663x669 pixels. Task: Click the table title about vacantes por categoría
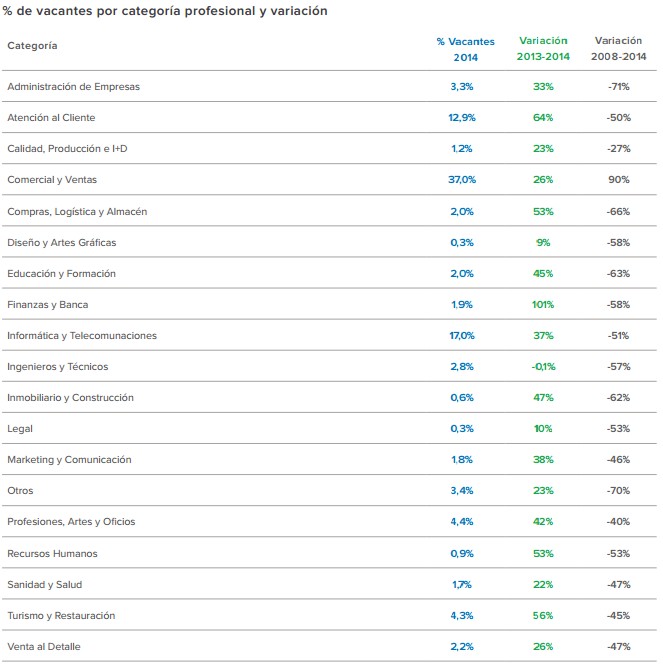click(165, 11)
